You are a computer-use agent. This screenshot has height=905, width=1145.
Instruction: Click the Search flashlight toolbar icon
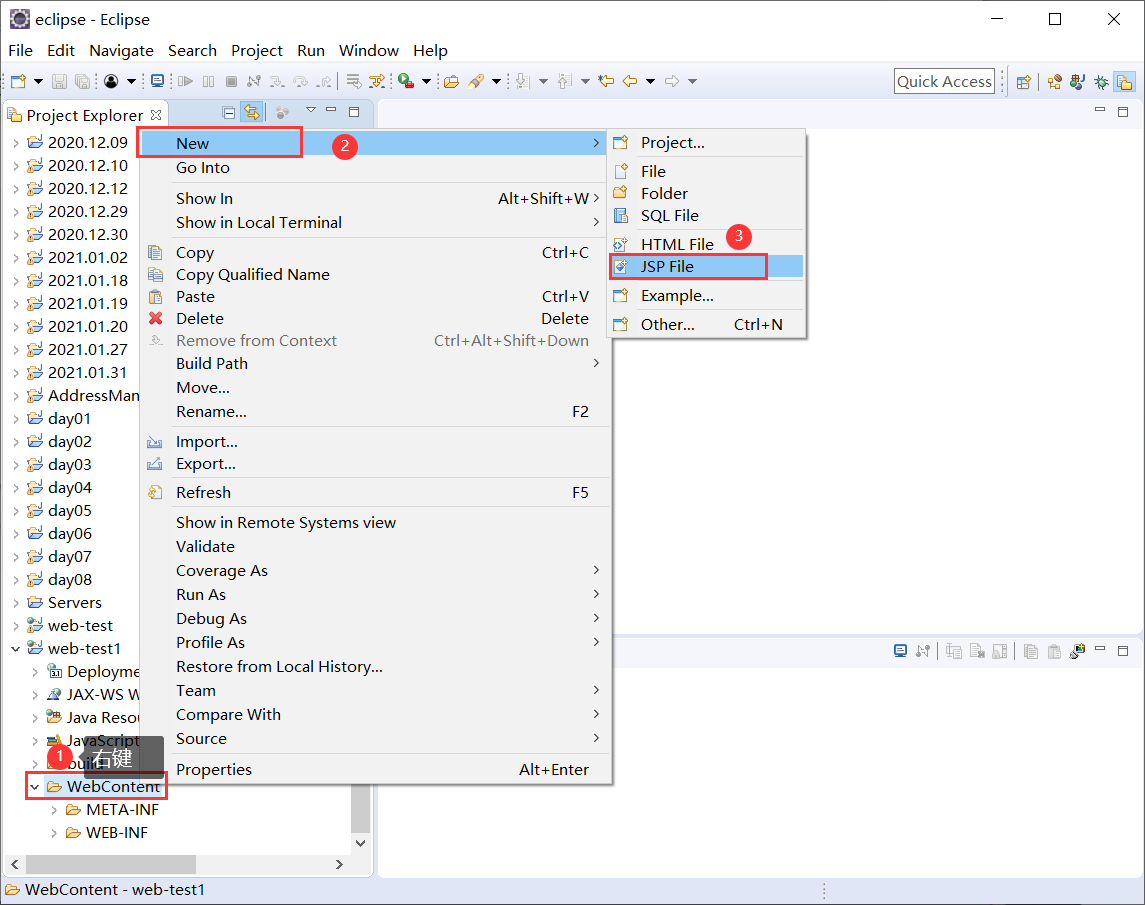(x=476, y=81)
